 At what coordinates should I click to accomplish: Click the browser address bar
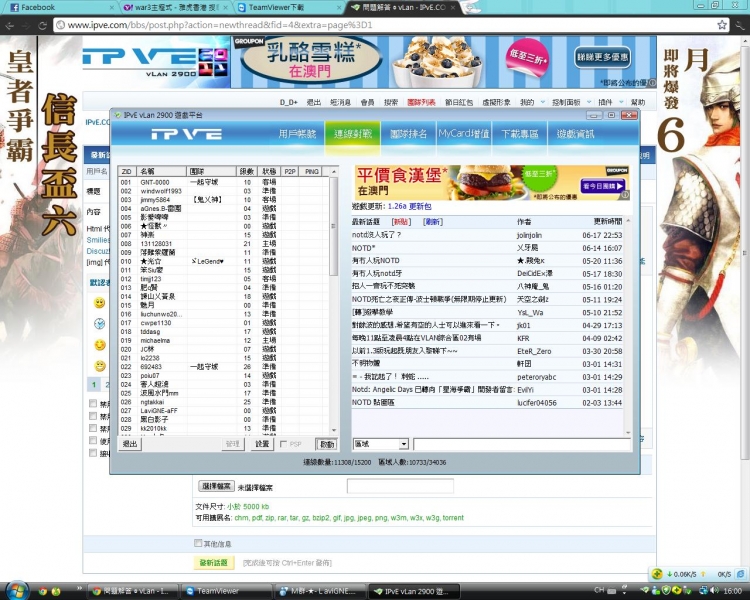(390, 25)
